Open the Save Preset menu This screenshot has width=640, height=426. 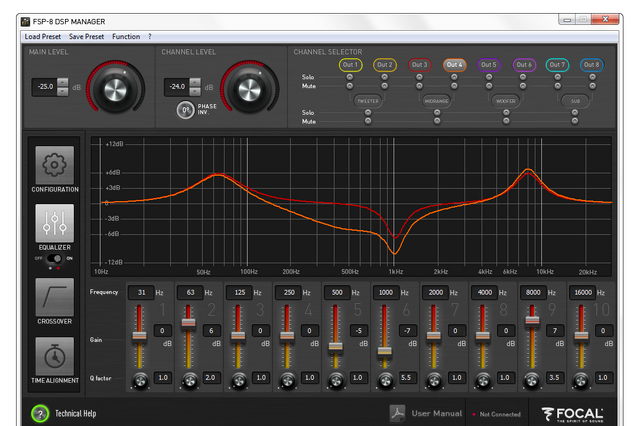pos(86,37)
